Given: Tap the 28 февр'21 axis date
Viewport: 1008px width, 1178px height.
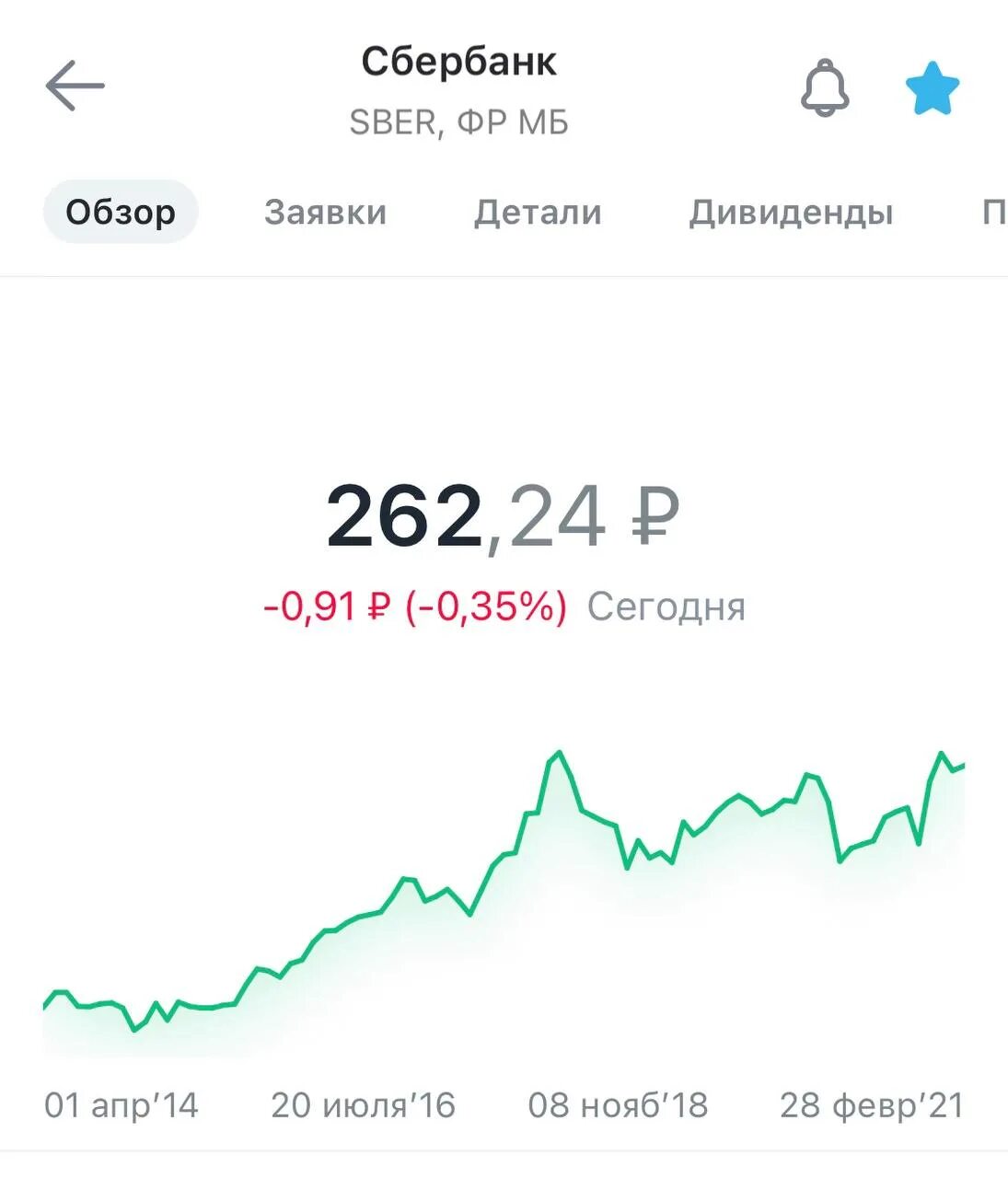Looking at the screenshot, I should (x=871, y=1105).
